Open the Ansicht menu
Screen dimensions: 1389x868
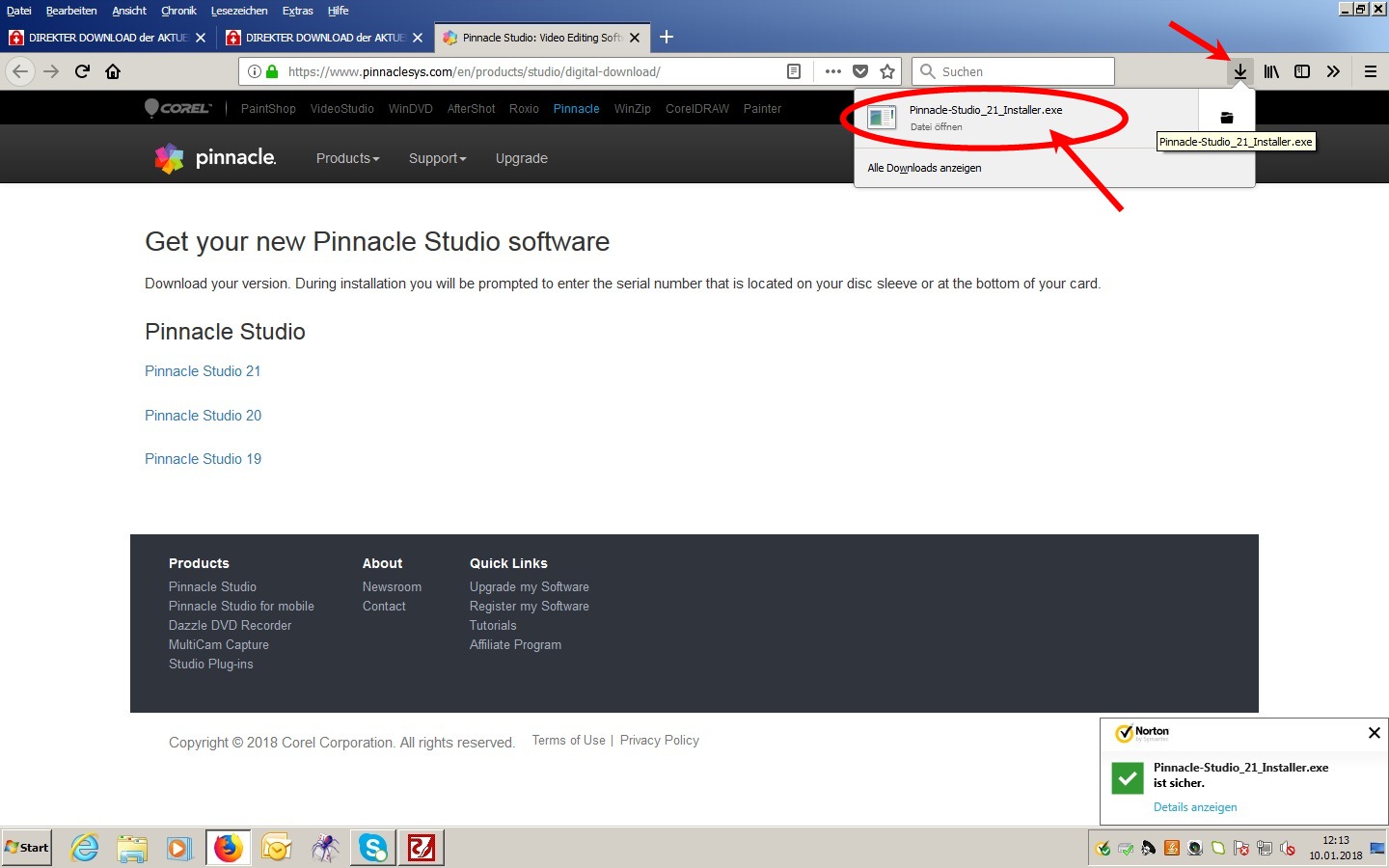pyautogui.click(x=129, y=11)
